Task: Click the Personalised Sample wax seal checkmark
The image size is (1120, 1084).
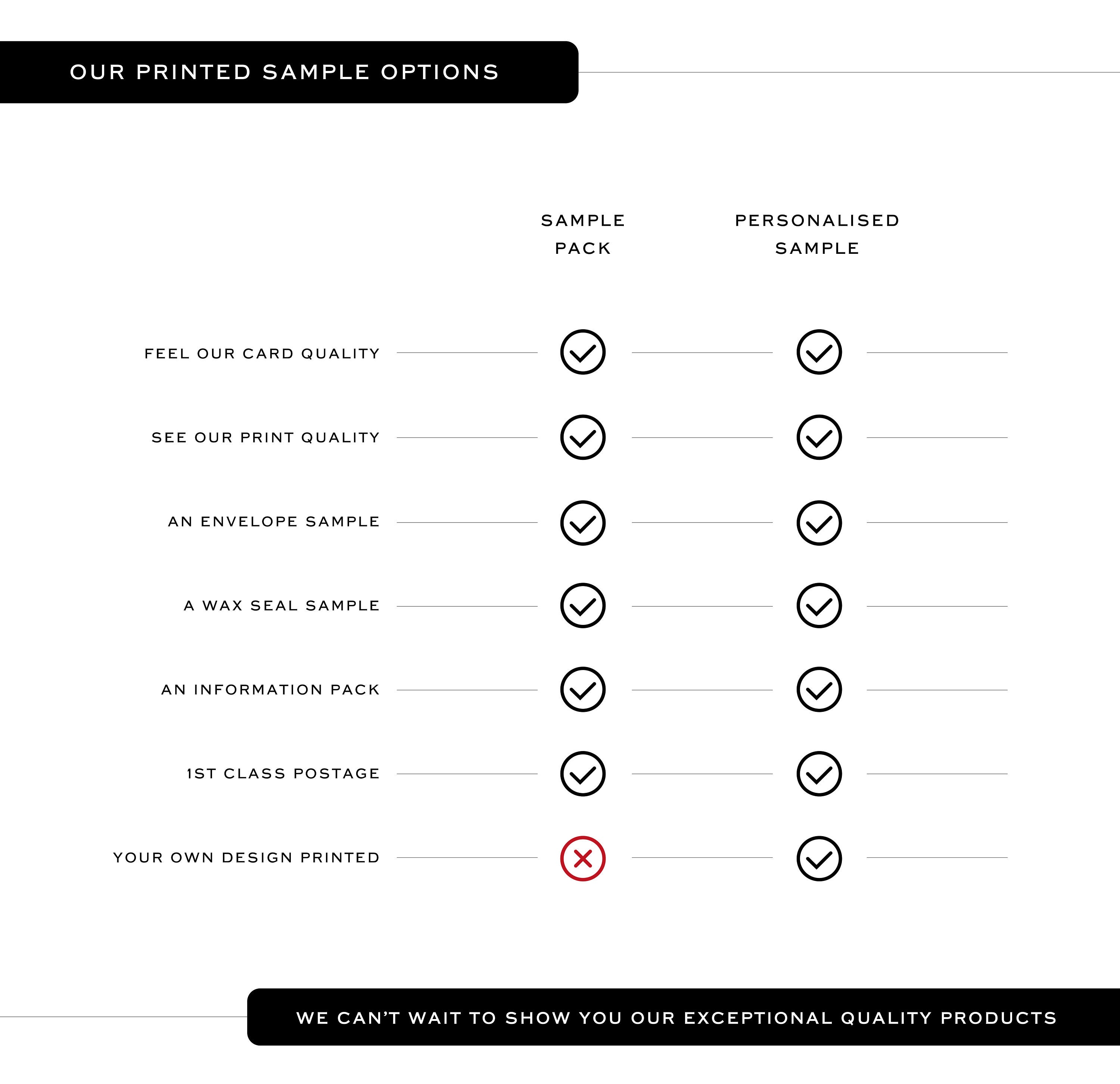Action: tap(819, 605)
